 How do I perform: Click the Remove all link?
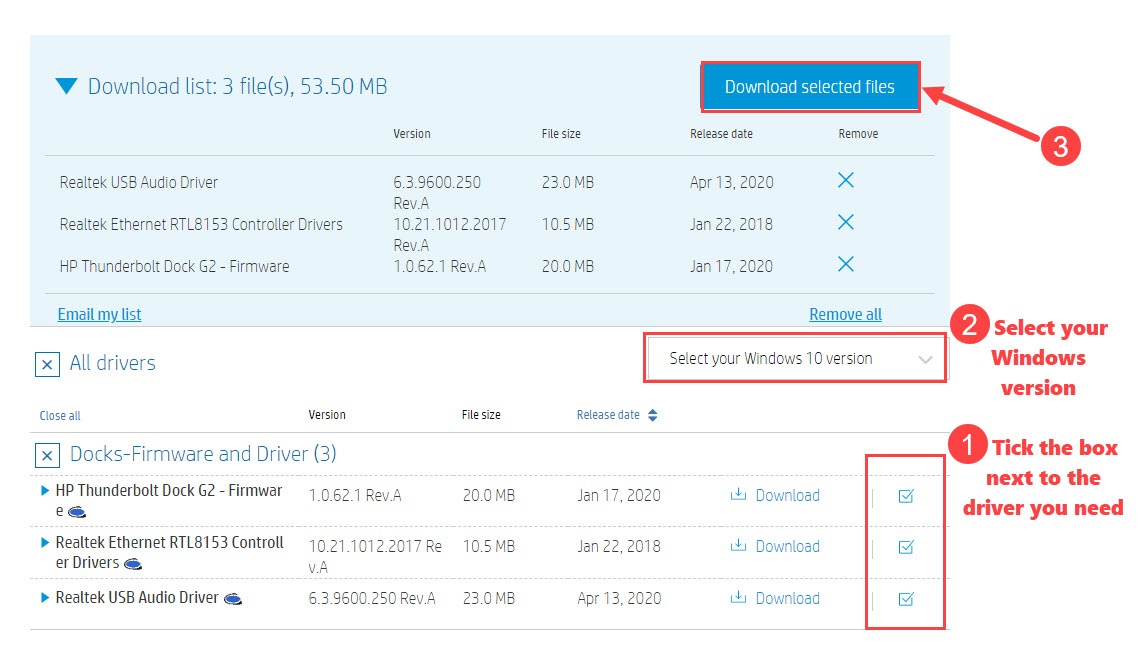[x=845, y=314]
